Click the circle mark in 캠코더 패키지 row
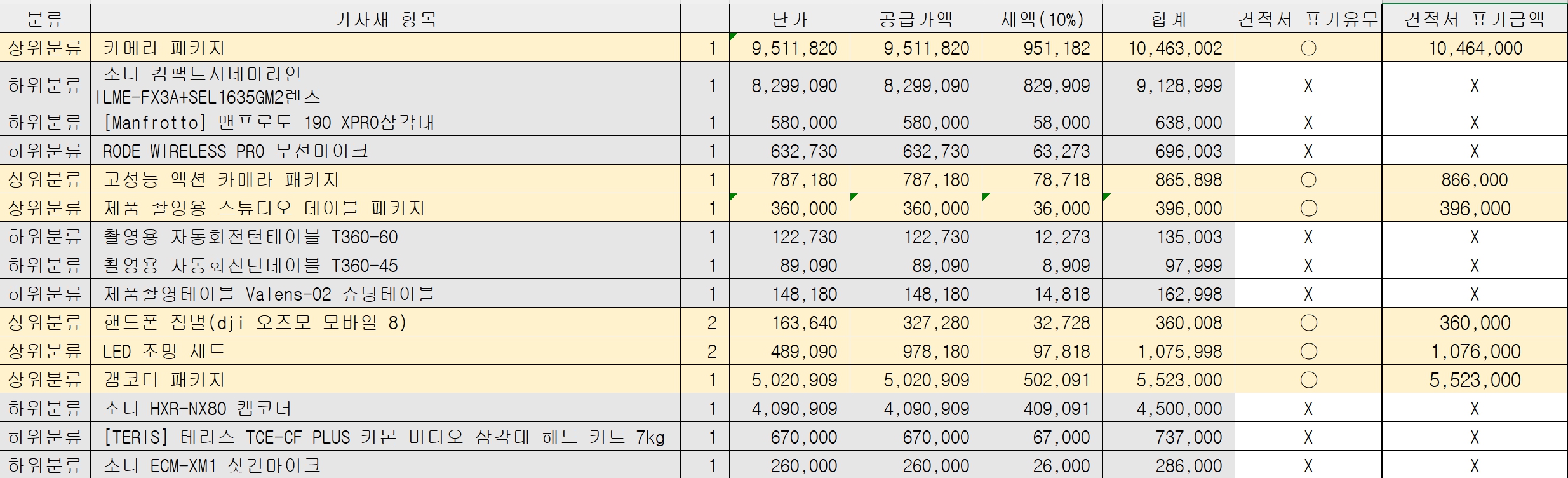 (x=1308, y=380)
